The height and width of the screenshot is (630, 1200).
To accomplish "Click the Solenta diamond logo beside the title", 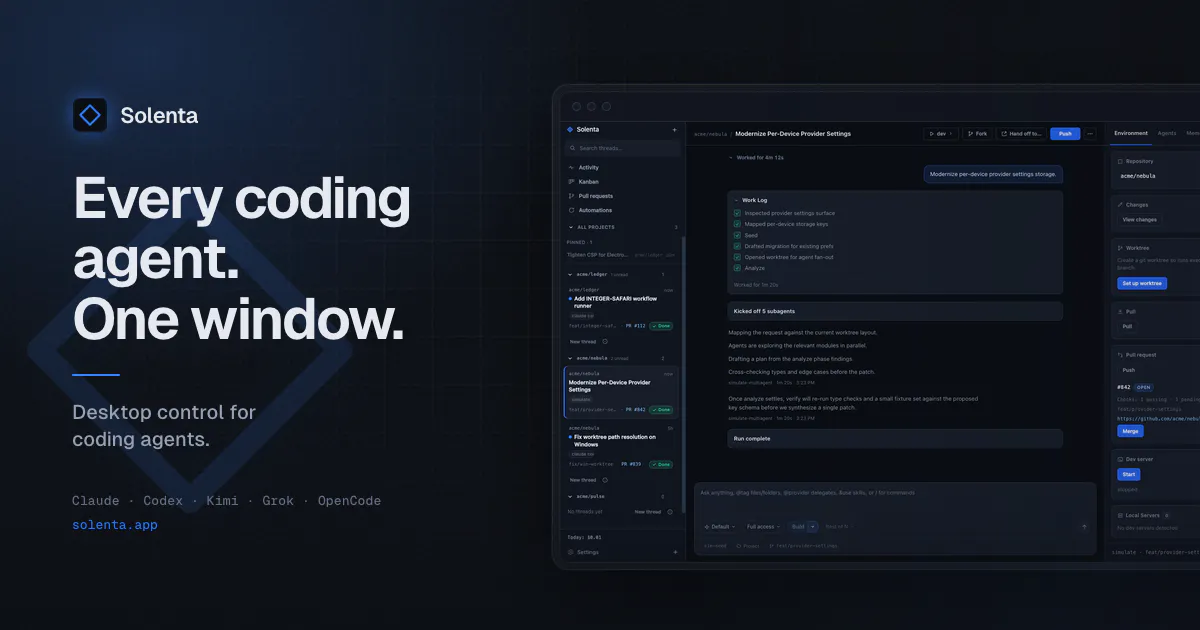I will click(90, 115).
